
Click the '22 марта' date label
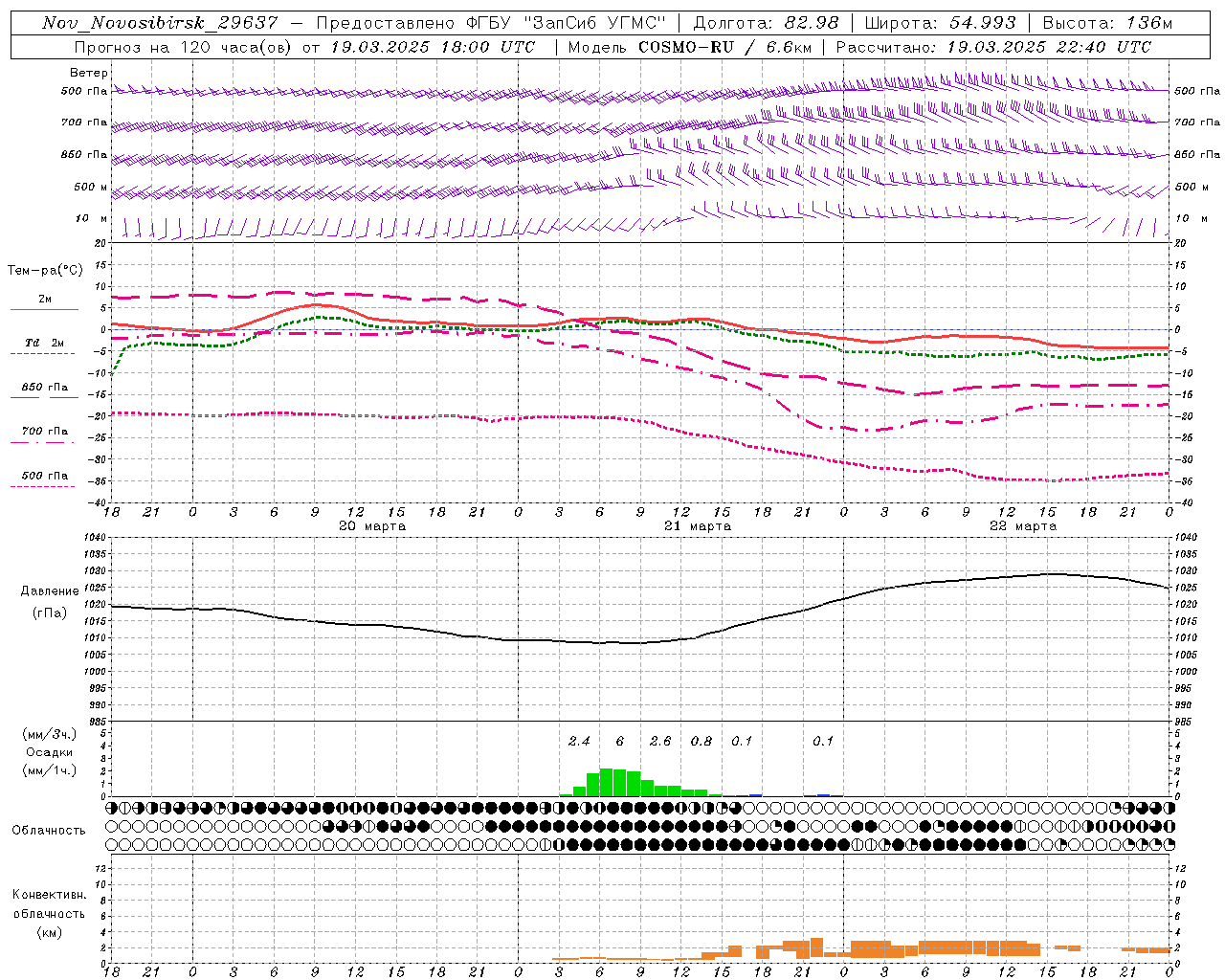(1023, 526)
